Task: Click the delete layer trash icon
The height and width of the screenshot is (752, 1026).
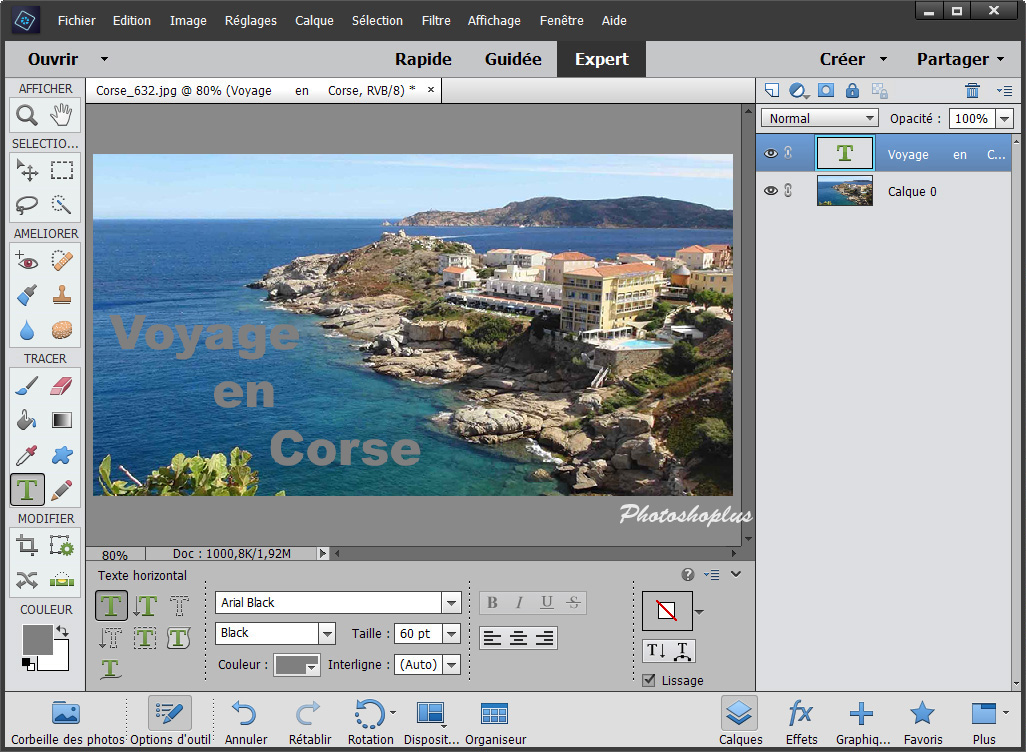Action: (972, 90)
